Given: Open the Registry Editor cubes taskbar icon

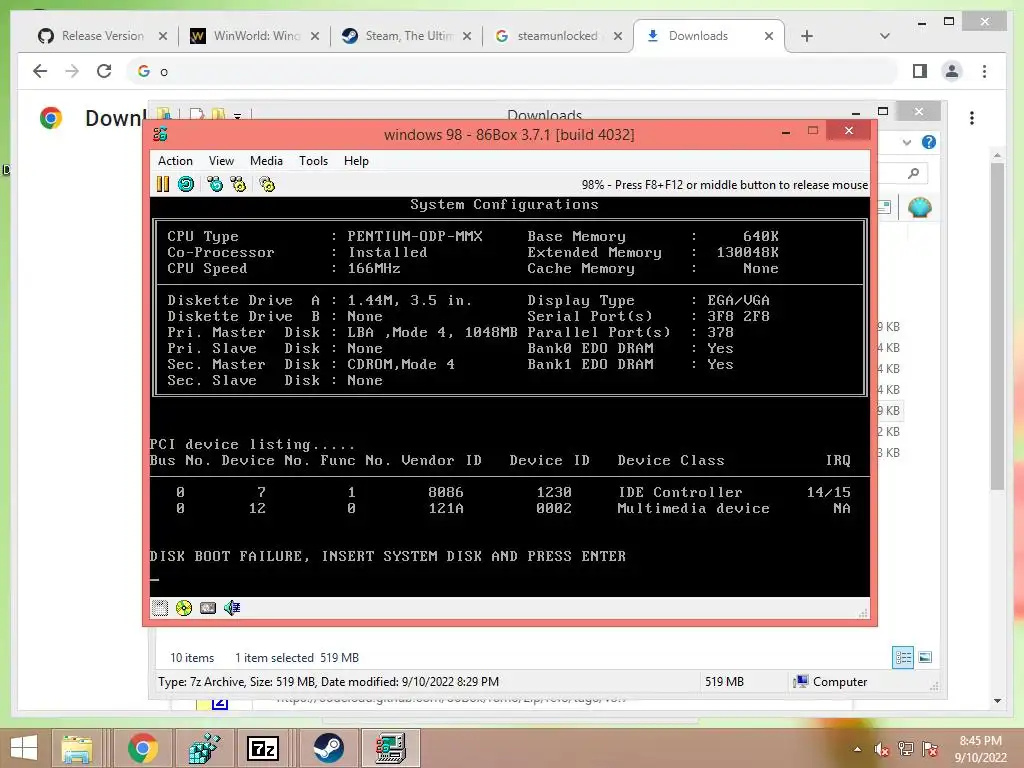Looking at the screenshot, I should (x=204, y=748).
